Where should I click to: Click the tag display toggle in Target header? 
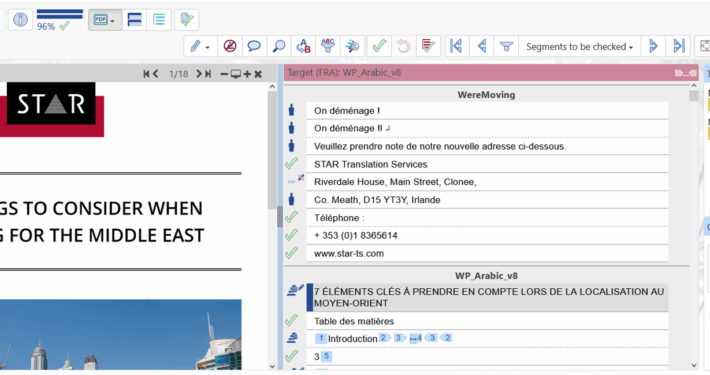[x=686, y=73]
